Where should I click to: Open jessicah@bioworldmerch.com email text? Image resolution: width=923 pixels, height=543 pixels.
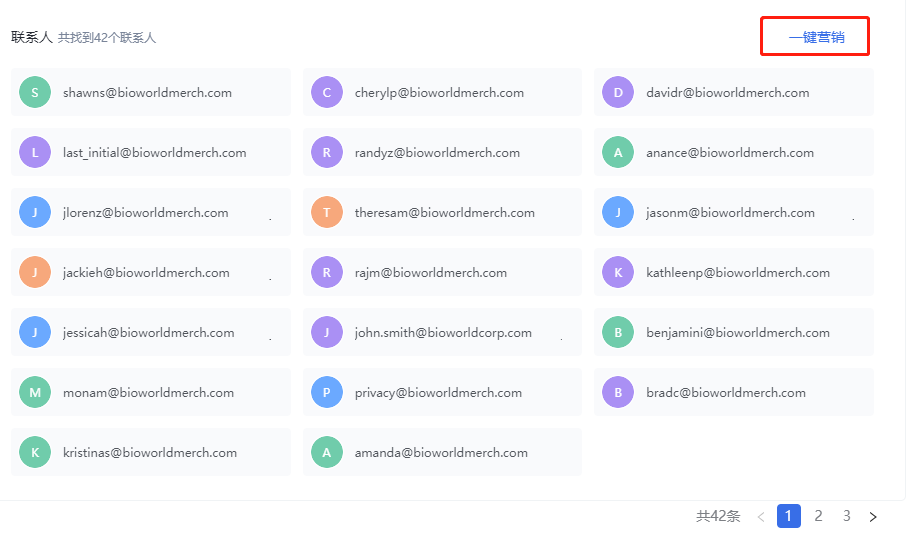pyautogui.click(x=148, y=333)
